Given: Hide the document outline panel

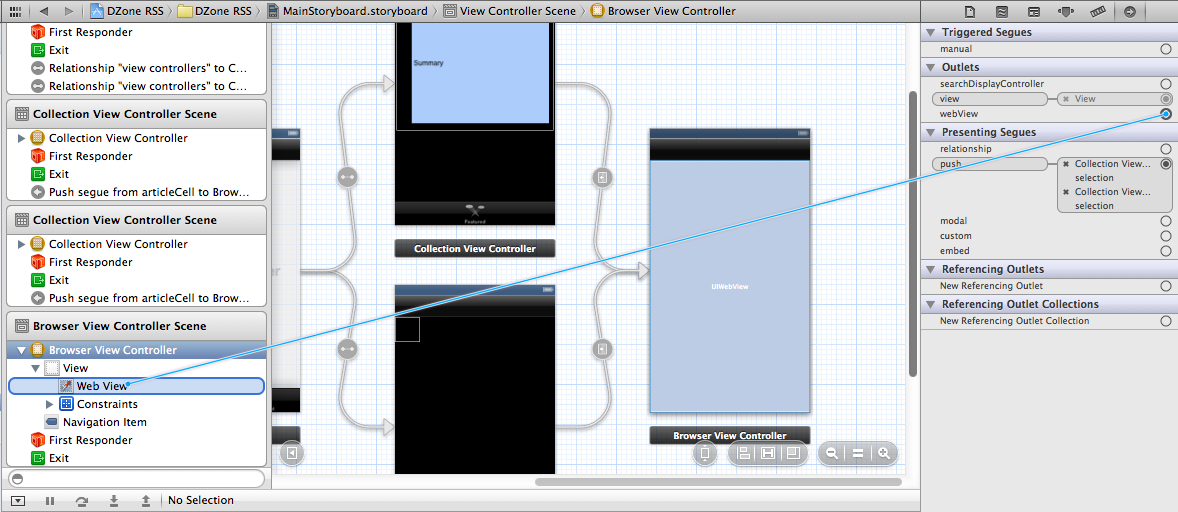Looking at the screenshot, I should [x=291, y=454].
